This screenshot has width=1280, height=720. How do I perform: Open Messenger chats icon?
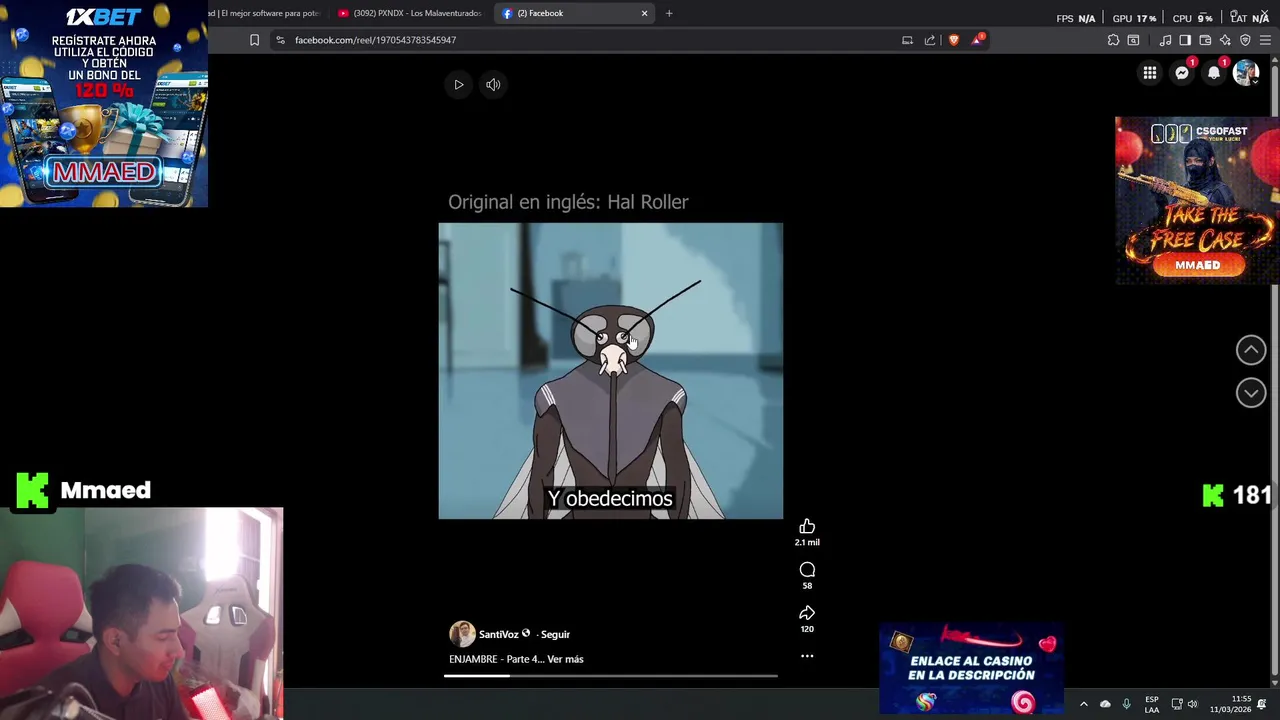(1182, 73)
